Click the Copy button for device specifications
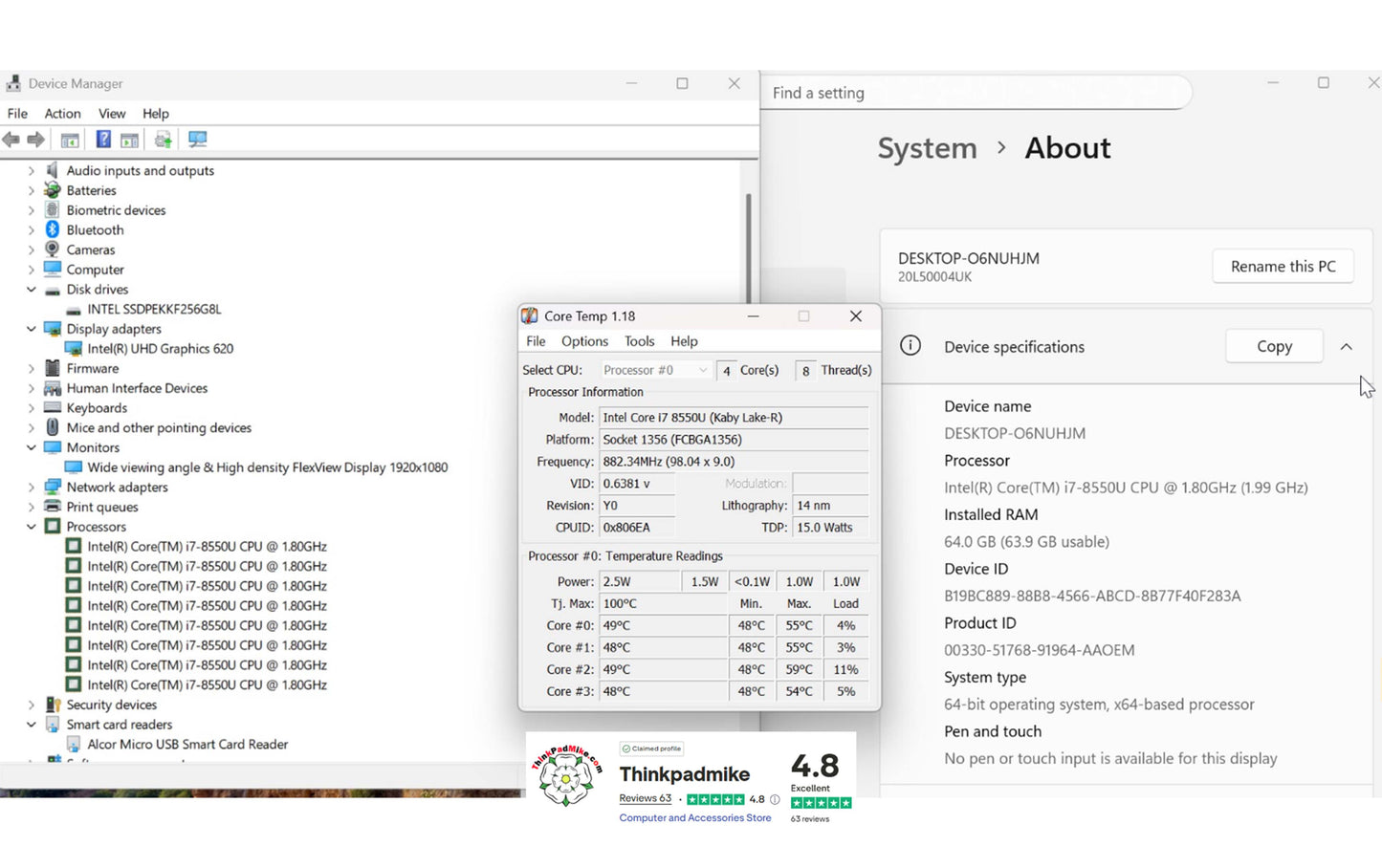Screen dimensions: 1382x868 coord(1274,347)
